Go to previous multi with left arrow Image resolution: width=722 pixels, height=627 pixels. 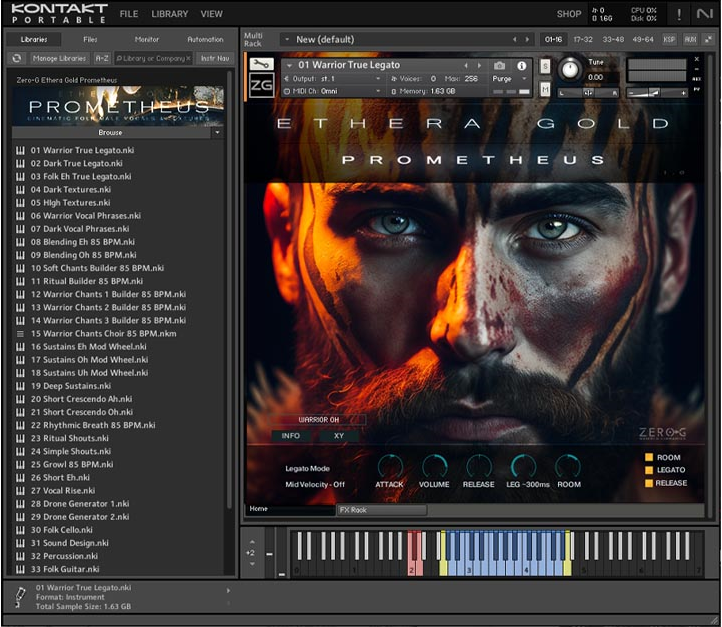[x=515, y=40]
